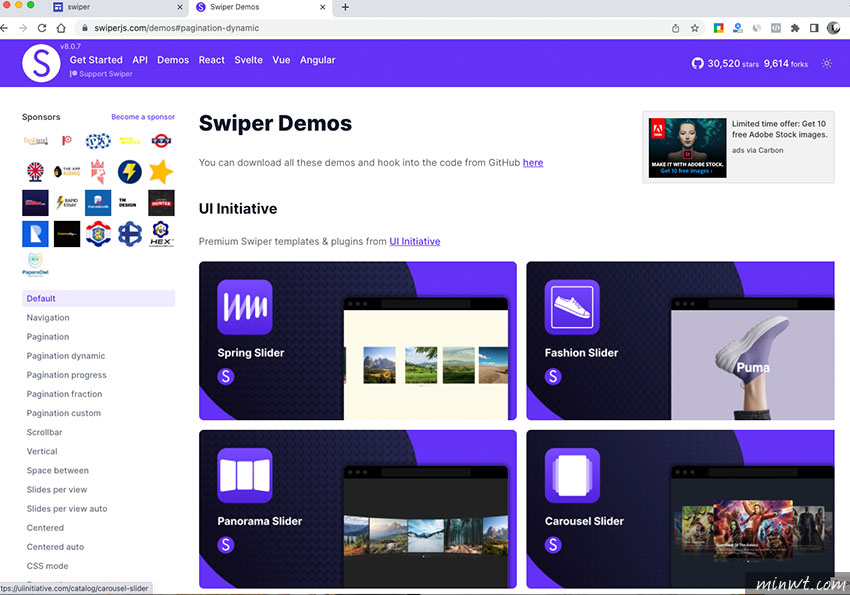Viewport: 850px width, 595px height.
Task: Click the Swiper logo icon
Action: pyautogui.click(x=41, y=64)
